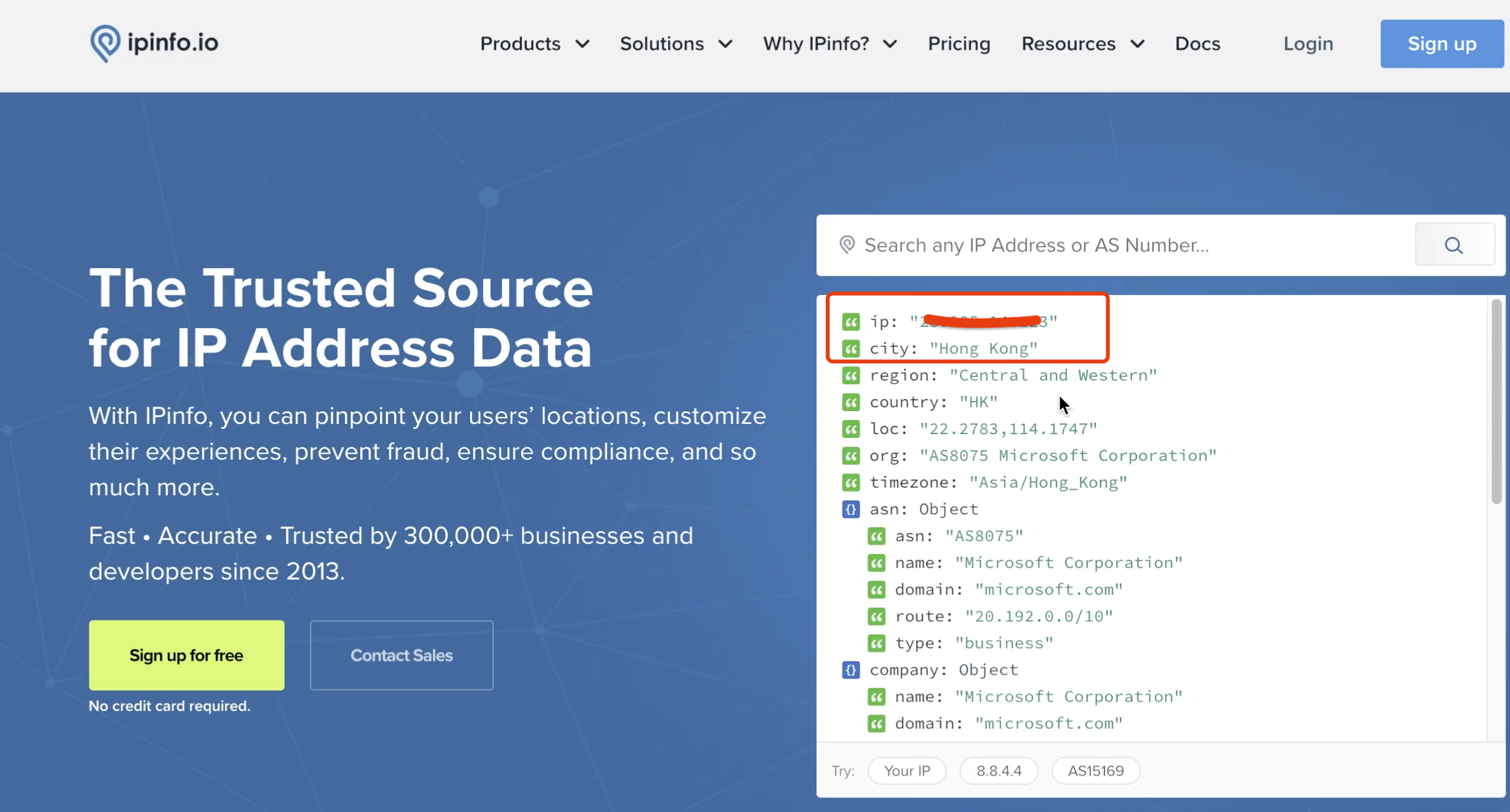Open the Solutions menu
Screen dimensions: 1510x812
pos(662,44)
